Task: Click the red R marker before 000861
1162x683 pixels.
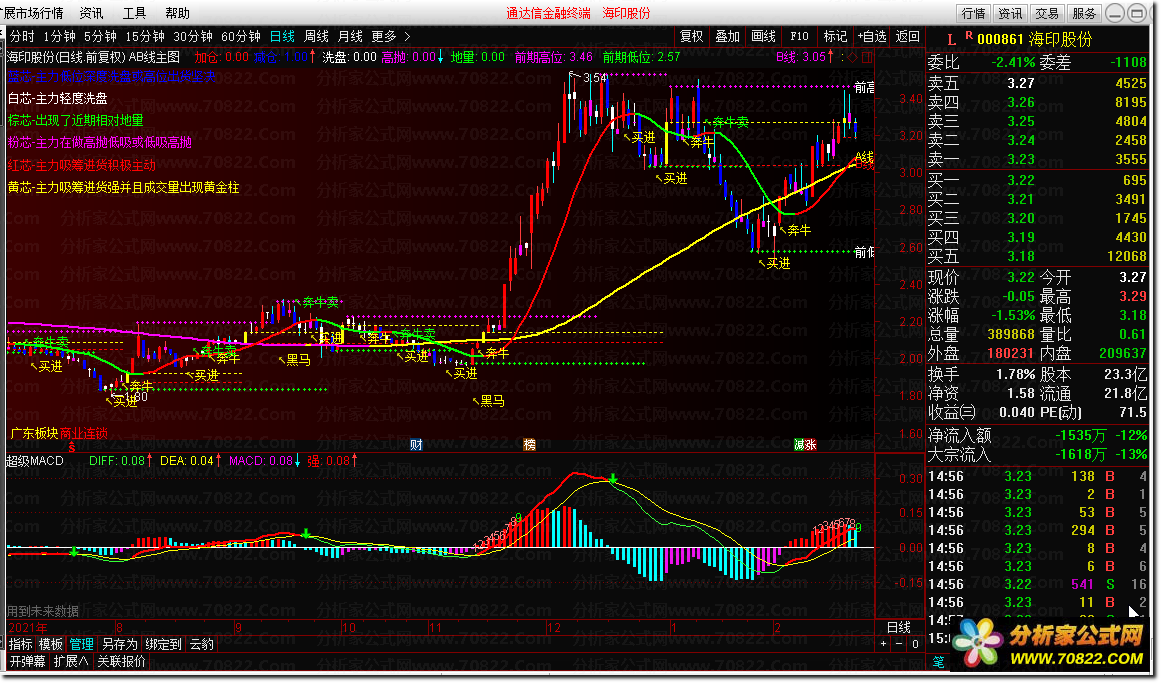Action: point(969,36)
